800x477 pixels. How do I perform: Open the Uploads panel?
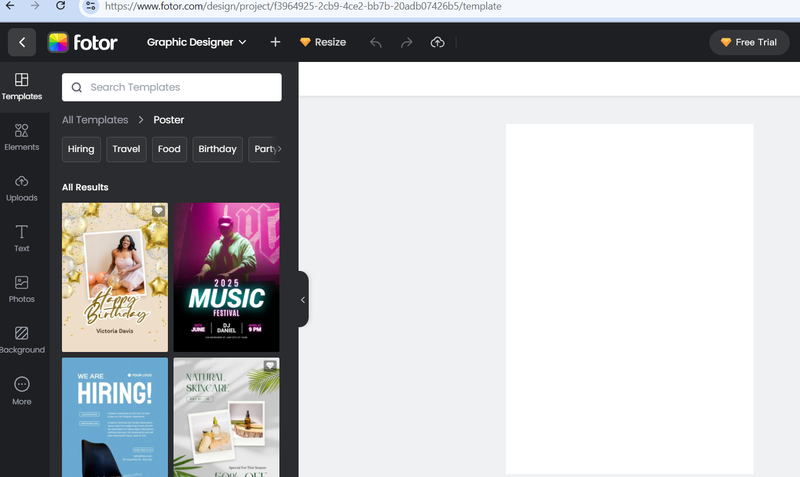pyautogui.click(x=22, y=187)
